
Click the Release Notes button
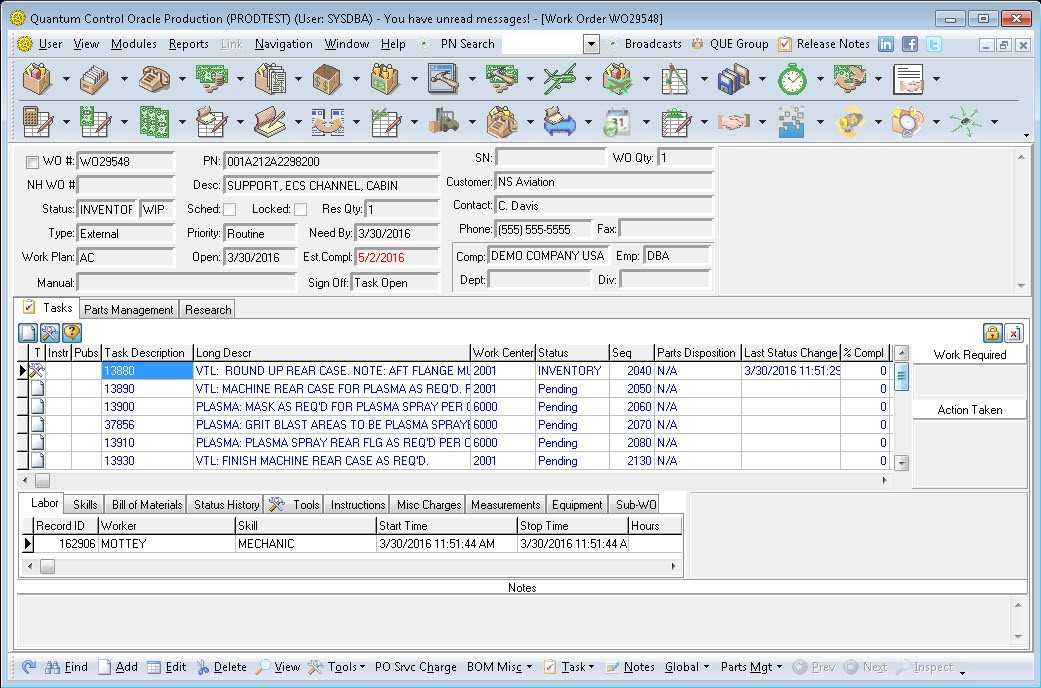830,43
